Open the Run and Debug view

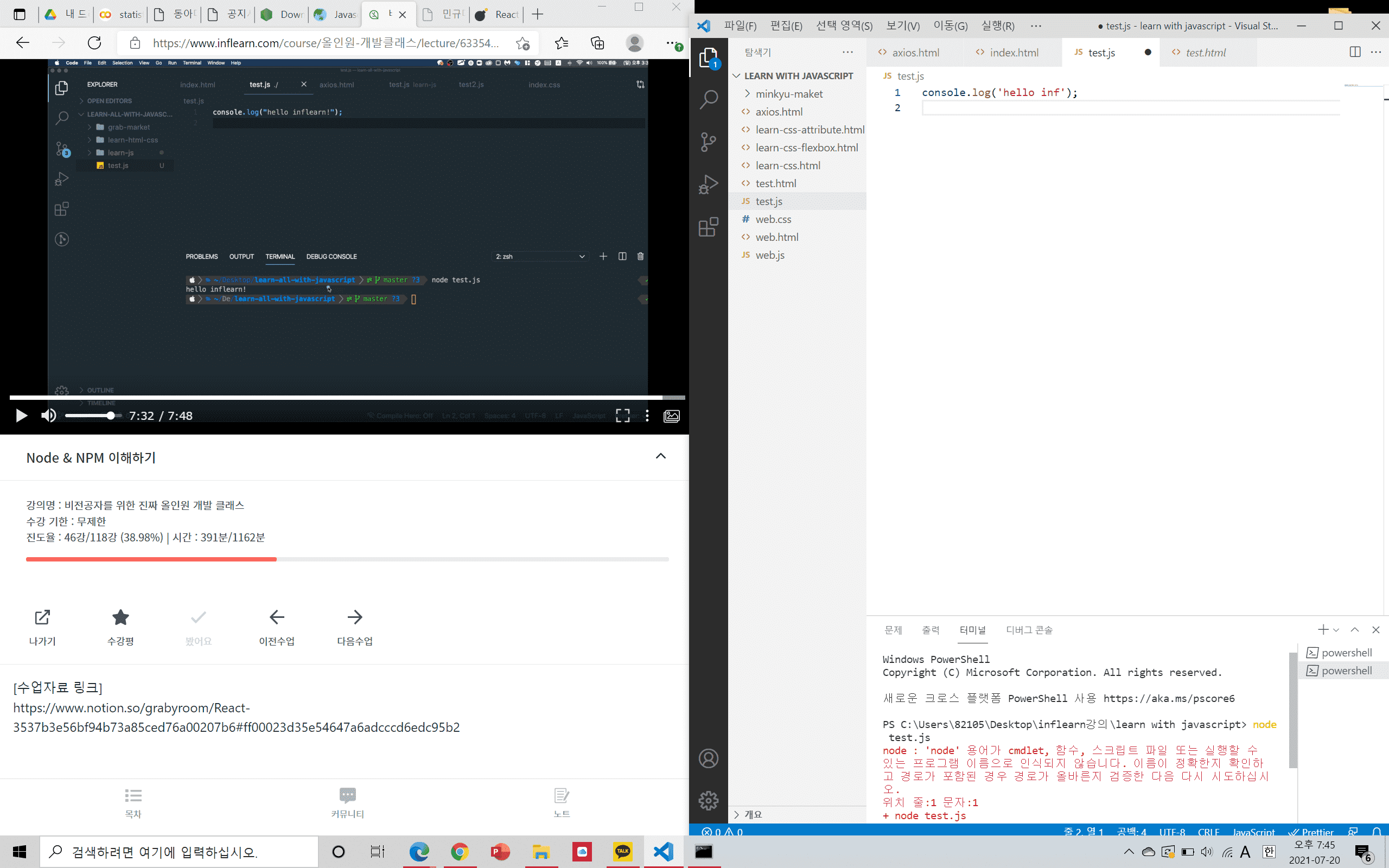[x=709, y=185]
